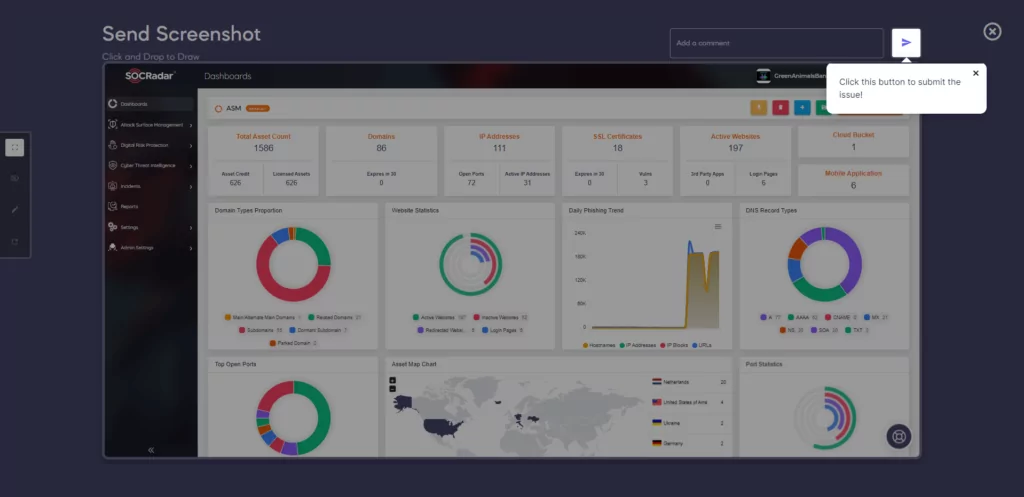
Task: Open Attack Surface Management menu item
Action: click(x=151, y=125)
